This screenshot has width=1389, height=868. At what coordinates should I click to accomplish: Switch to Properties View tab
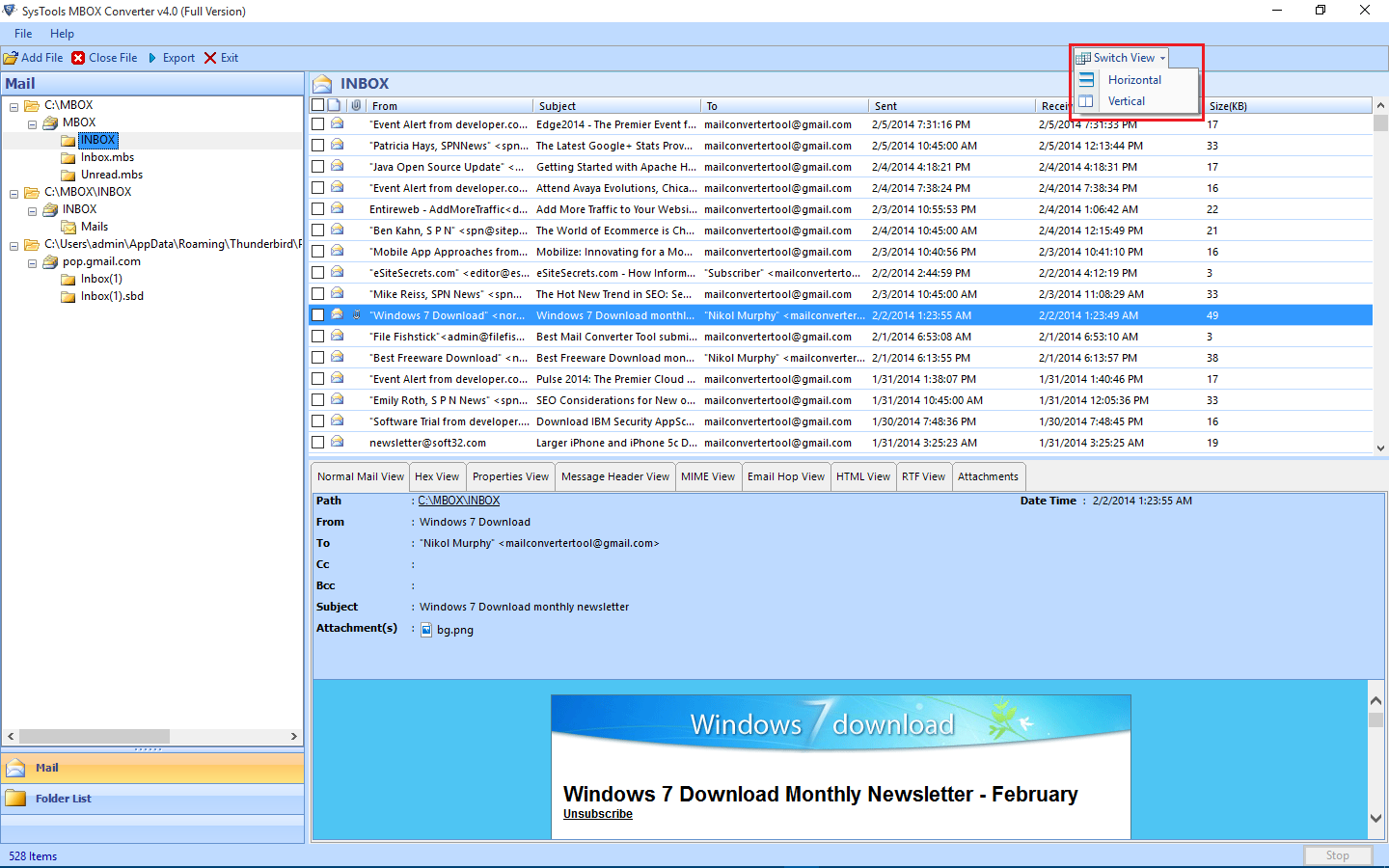[510, 476]
